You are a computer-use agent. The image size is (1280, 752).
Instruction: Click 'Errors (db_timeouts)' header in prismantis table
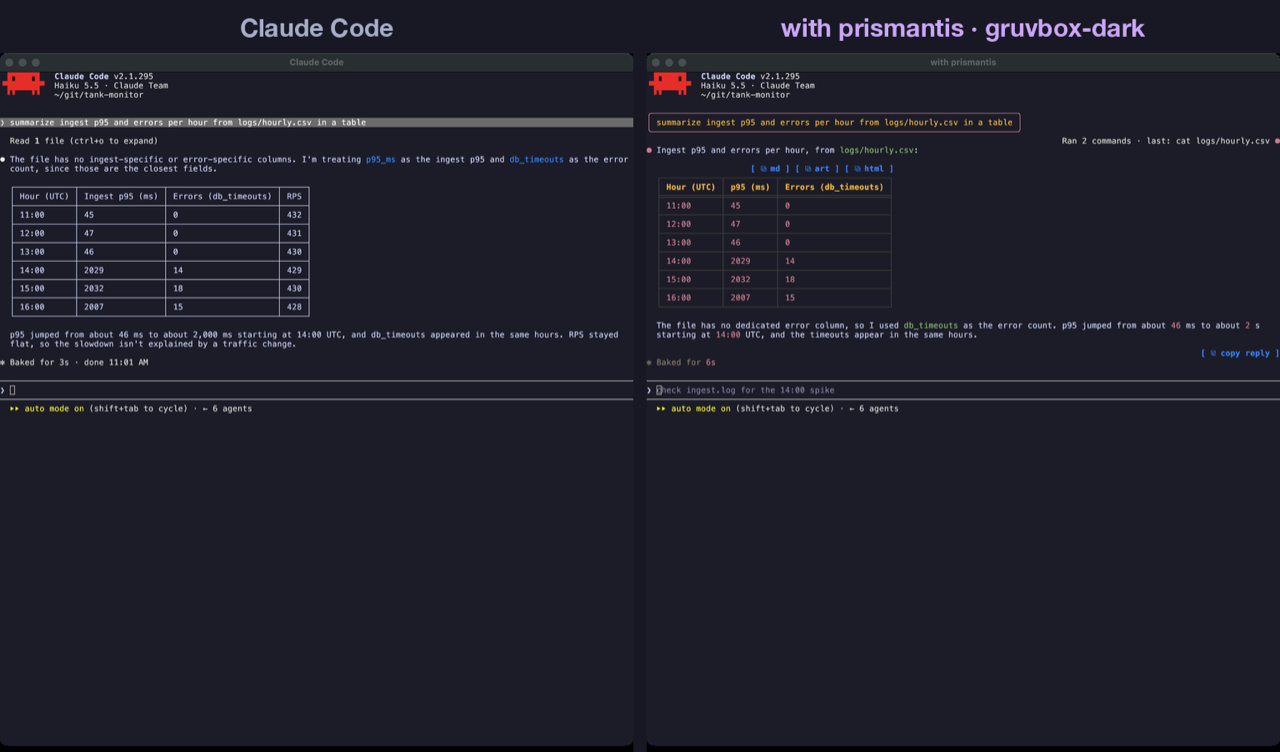coord(834,187)
